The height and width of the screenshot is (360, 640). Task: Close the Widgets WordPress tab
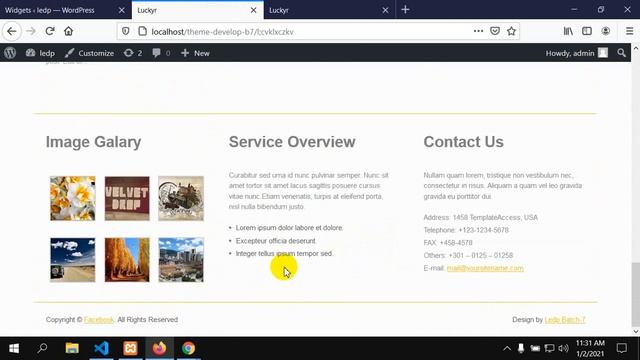122,10
